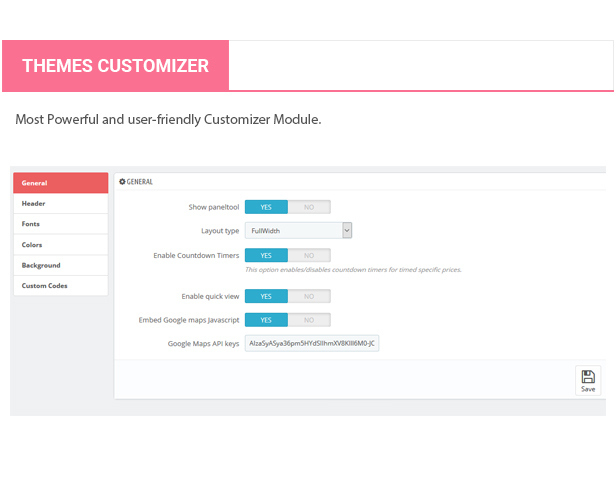This screenshot has height=478, width=616.
Task: Click the 'Most Powerful and user-friendly' tagline text
Action: point(168,119)
